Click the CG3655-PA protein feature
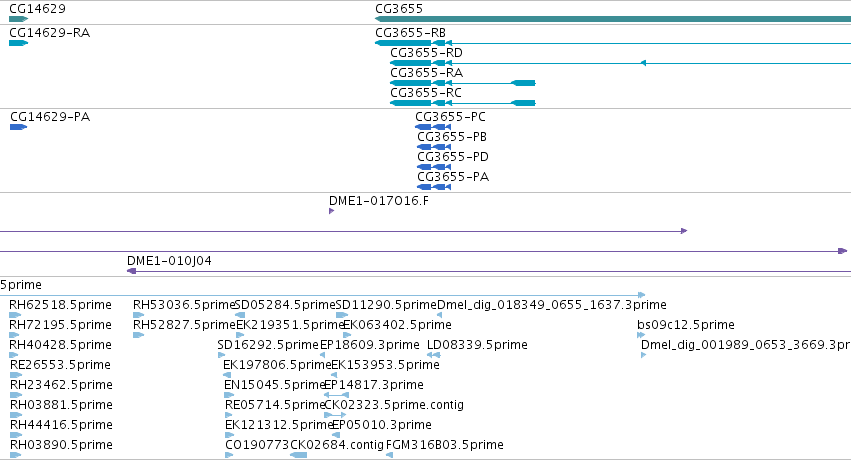Viewport: 851px width, 460px height. 434,187
